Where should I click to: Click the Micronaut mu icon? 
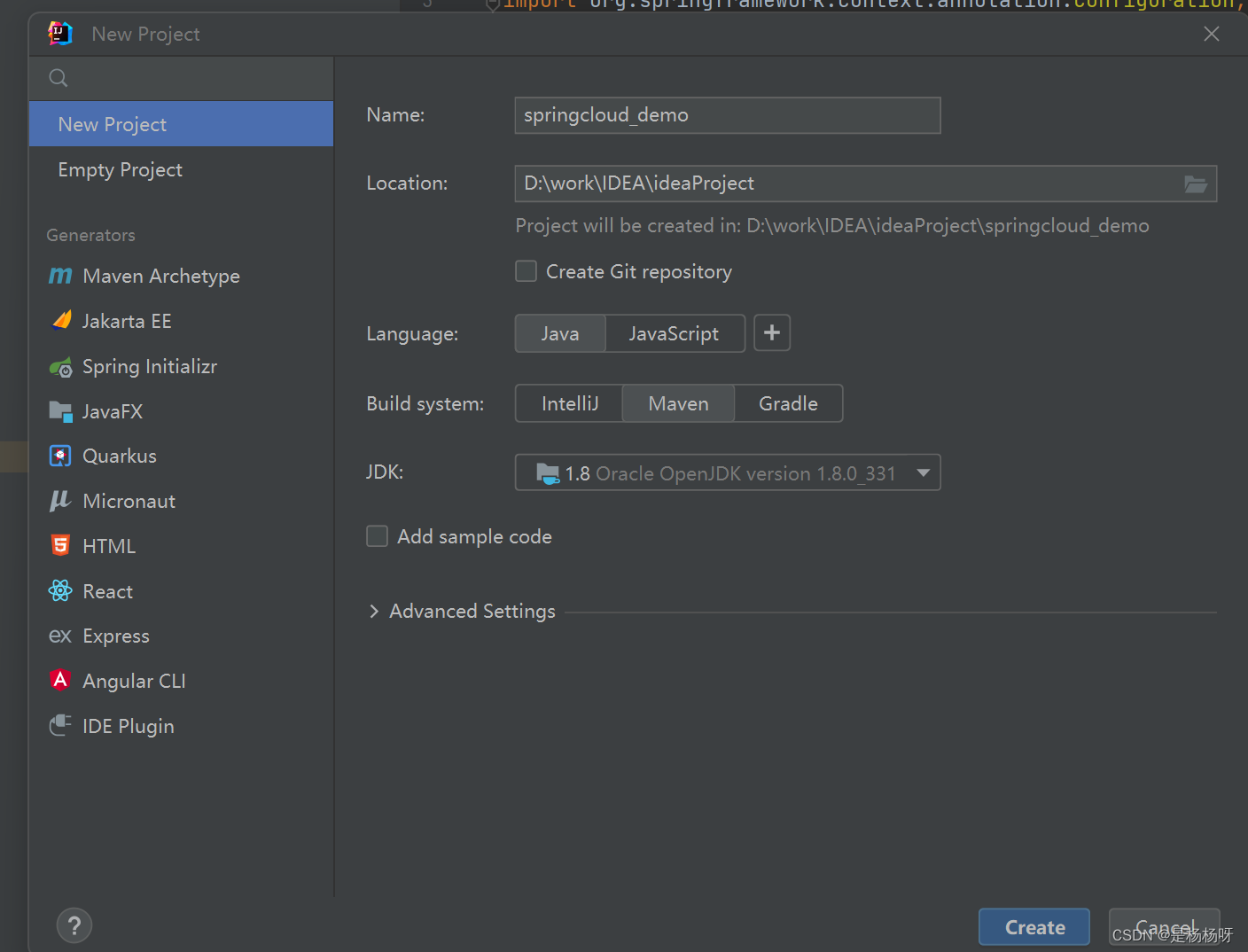[59, 501]
